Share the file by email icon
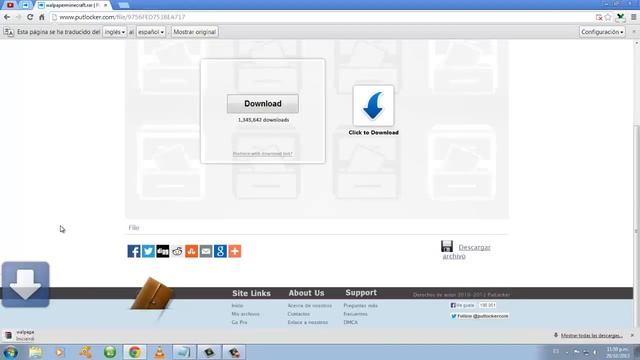 coord(206,251)
